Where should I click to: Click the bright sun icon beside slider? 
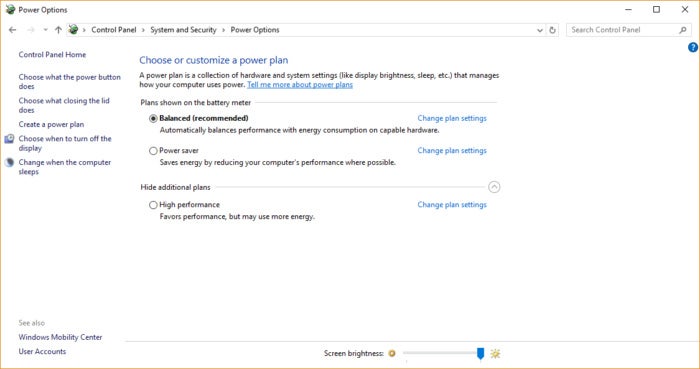pyautogui.click(x=495, y=354)
